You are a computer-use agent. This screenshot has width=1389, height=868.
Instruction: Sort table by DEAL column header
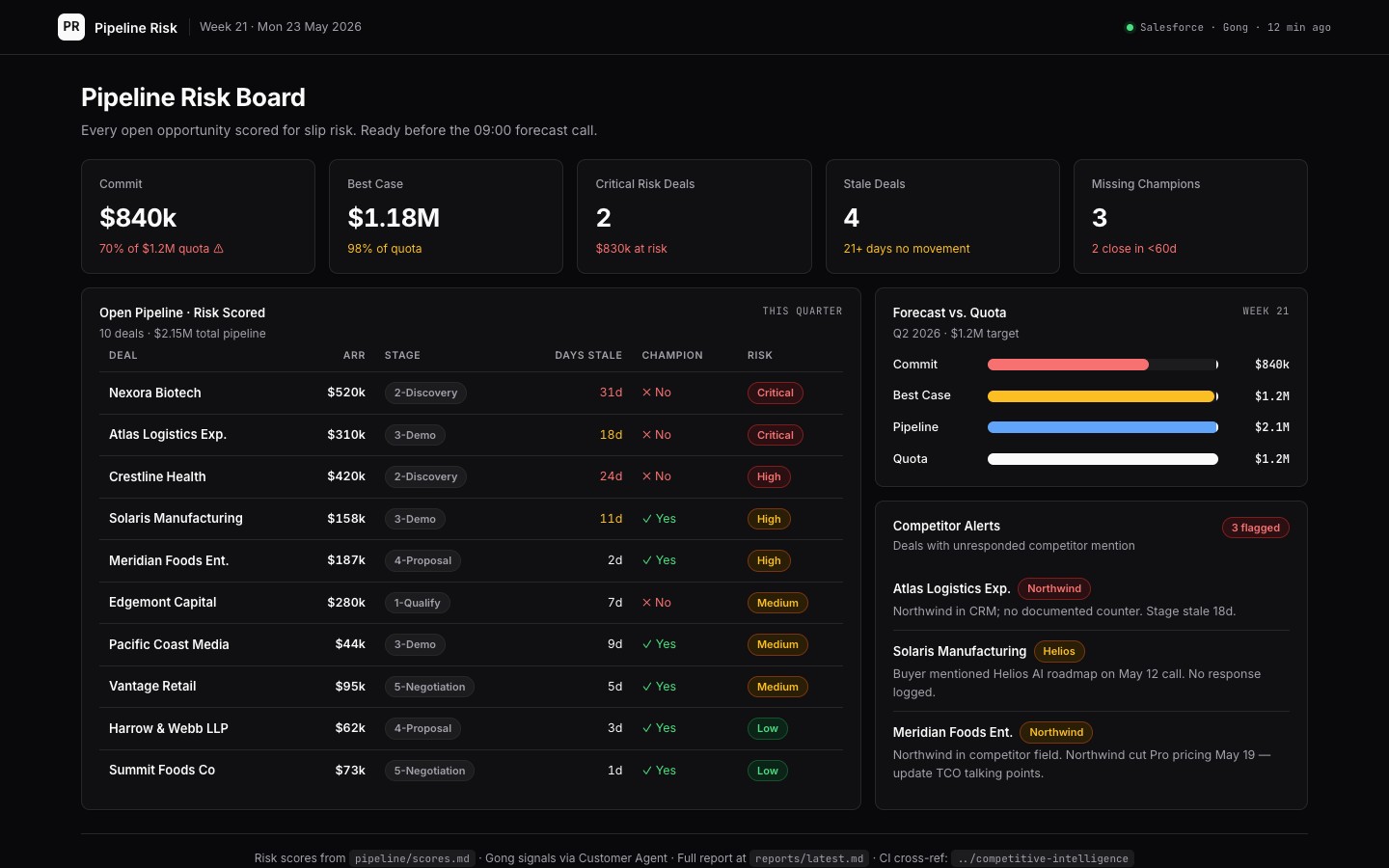click(123, 356)
